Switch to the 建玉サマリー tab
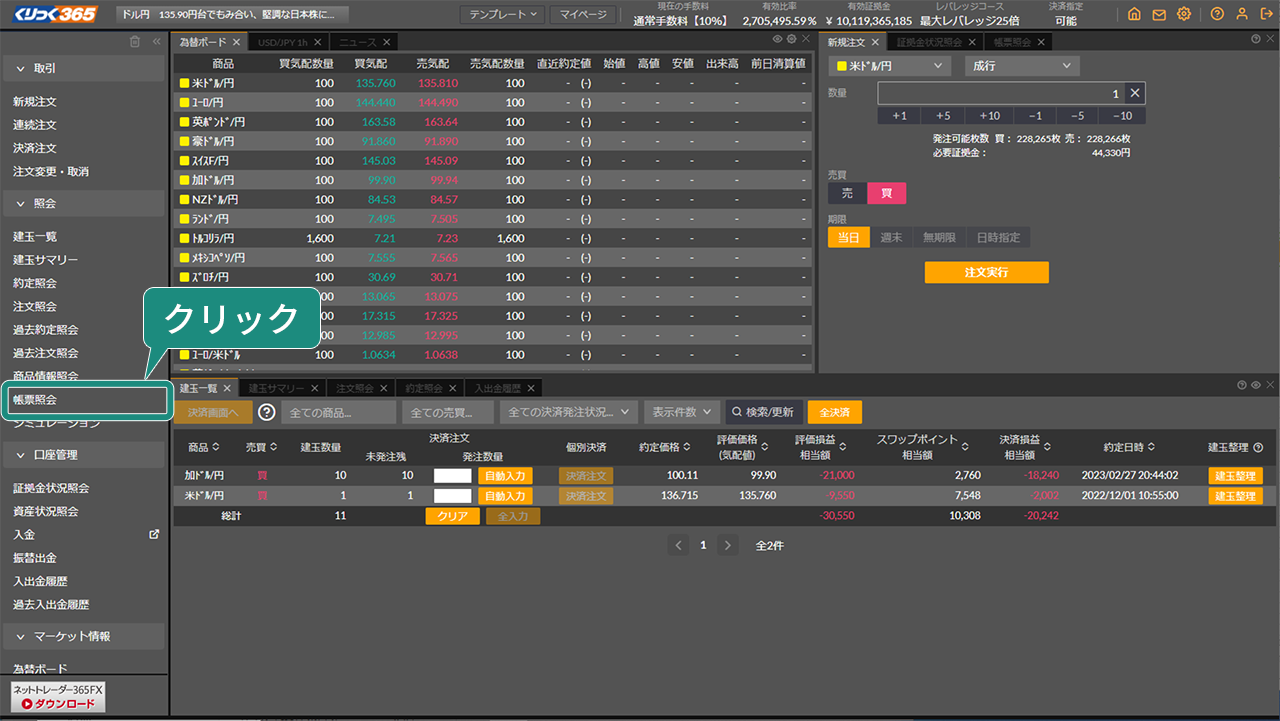Screen dimensions: 1280x721 pos(283,388)
